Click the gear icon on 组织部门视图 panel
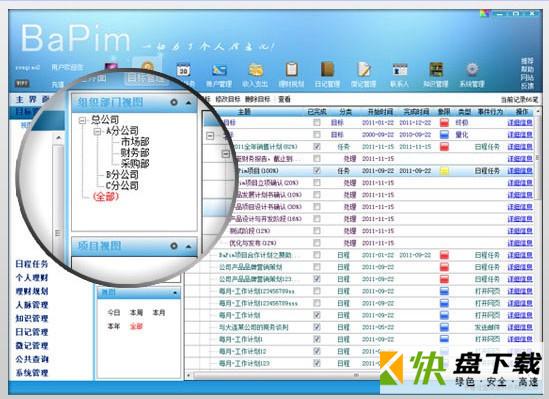The width and height of the screenshot is (549, 399). tap(174, 102)
